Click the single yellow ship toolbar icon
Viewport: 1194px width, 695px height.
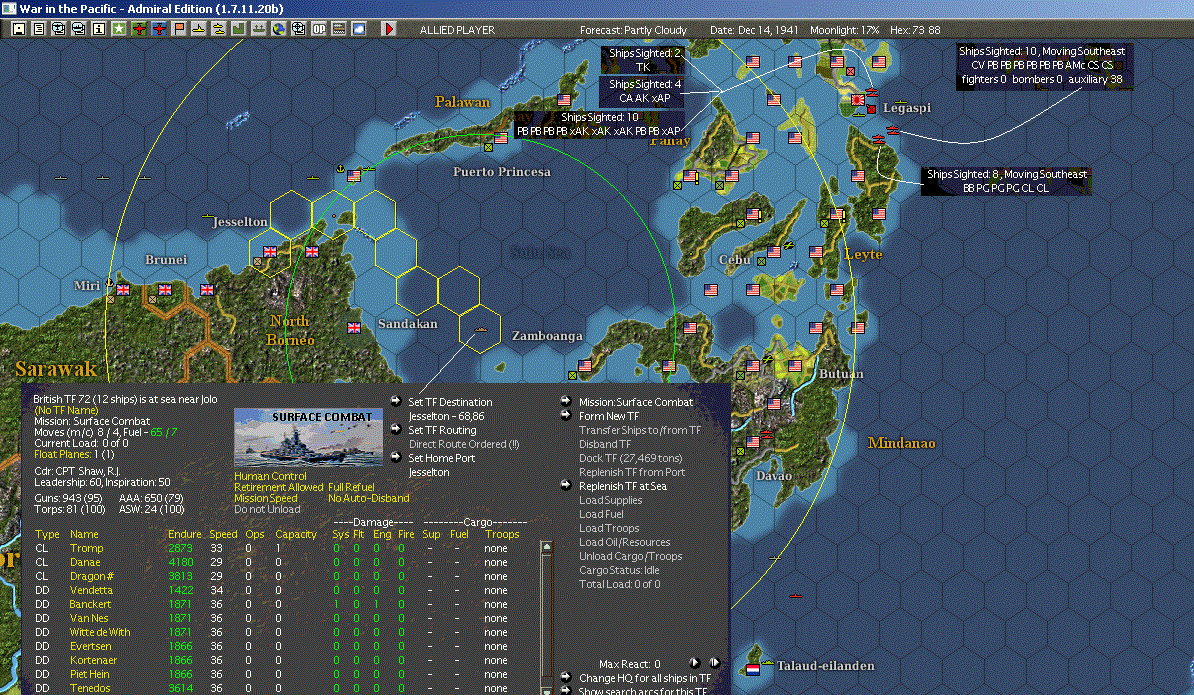point(199,29)
